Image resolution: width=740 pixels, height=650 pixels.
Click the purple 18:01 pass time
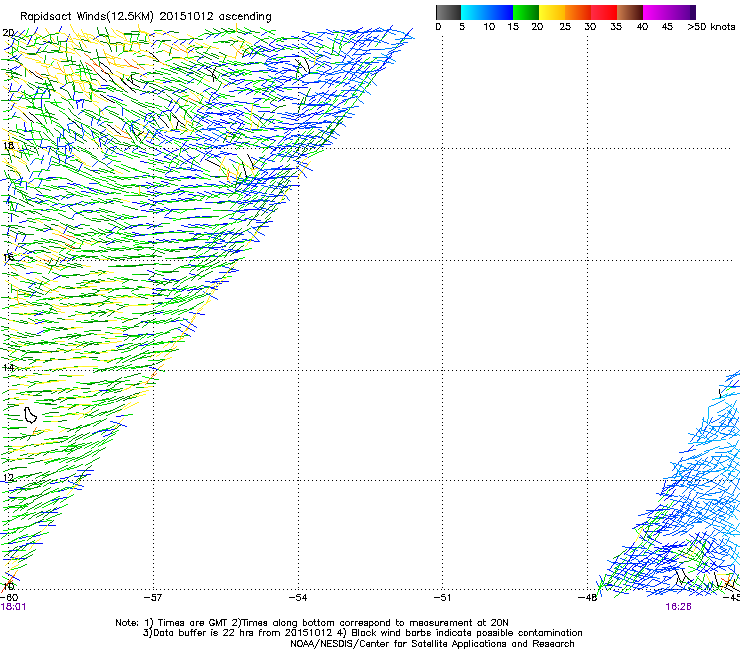tap(13, 607)
